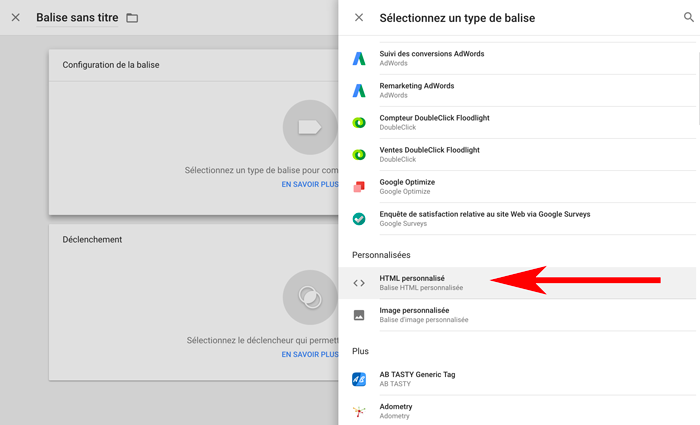The image size is (700, 425).
Task: Click the DoubleClick Floodlight counter icon
Action: pos(359,123)
